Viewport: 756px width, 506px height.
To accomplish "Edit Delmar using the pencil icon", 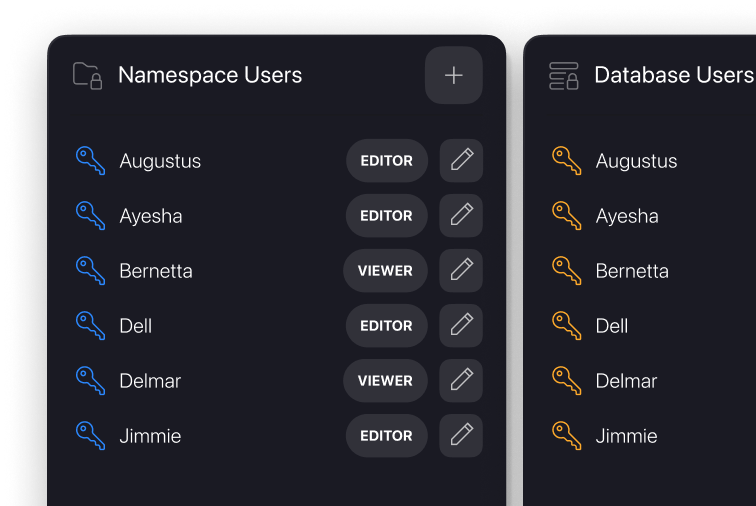I will point(461,380).
